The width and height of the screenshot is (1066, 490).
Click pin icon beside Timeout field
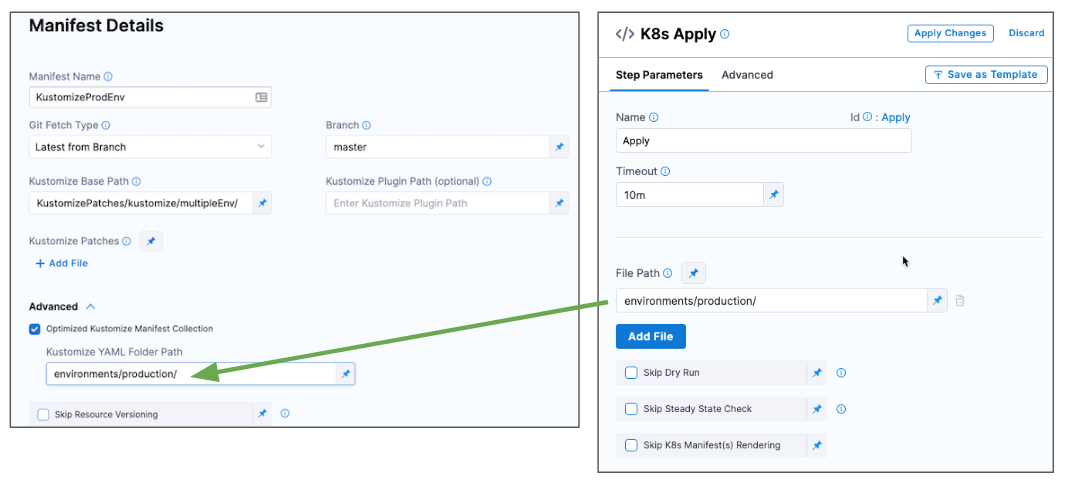pos(773,195)
